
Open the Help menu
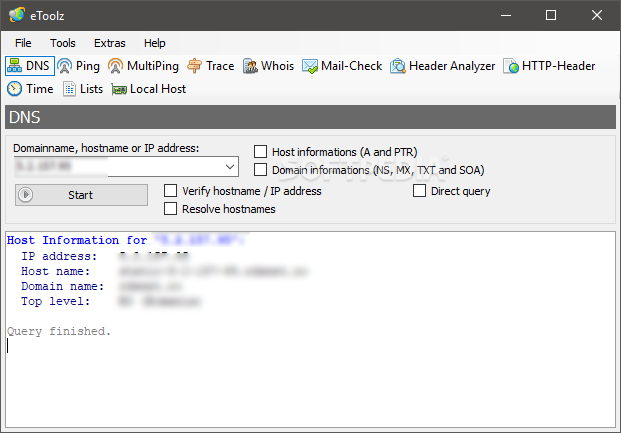tap(154, 43)
